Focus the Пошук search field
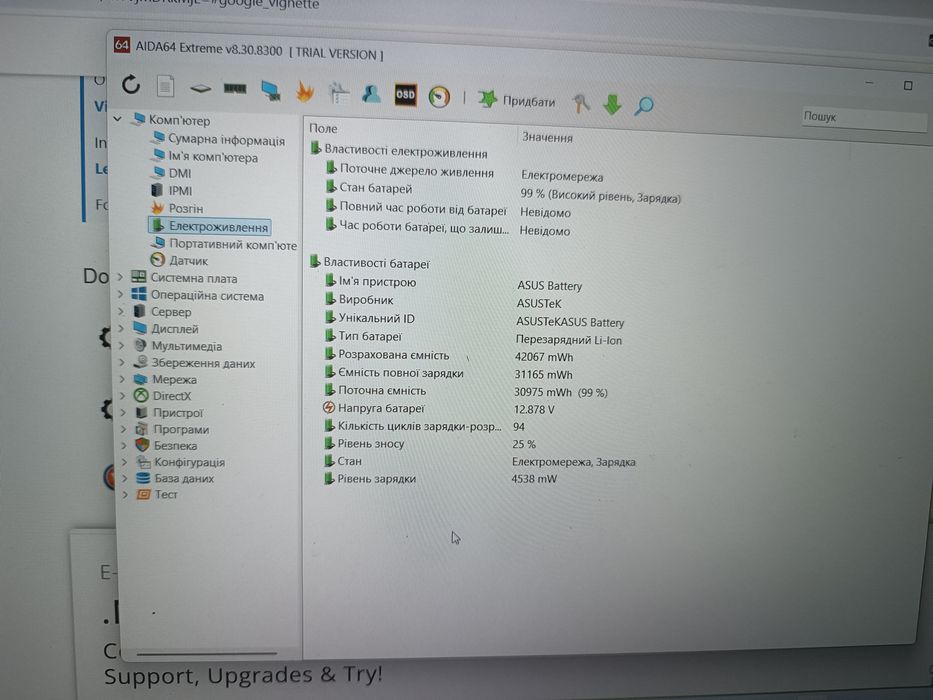 864,118
